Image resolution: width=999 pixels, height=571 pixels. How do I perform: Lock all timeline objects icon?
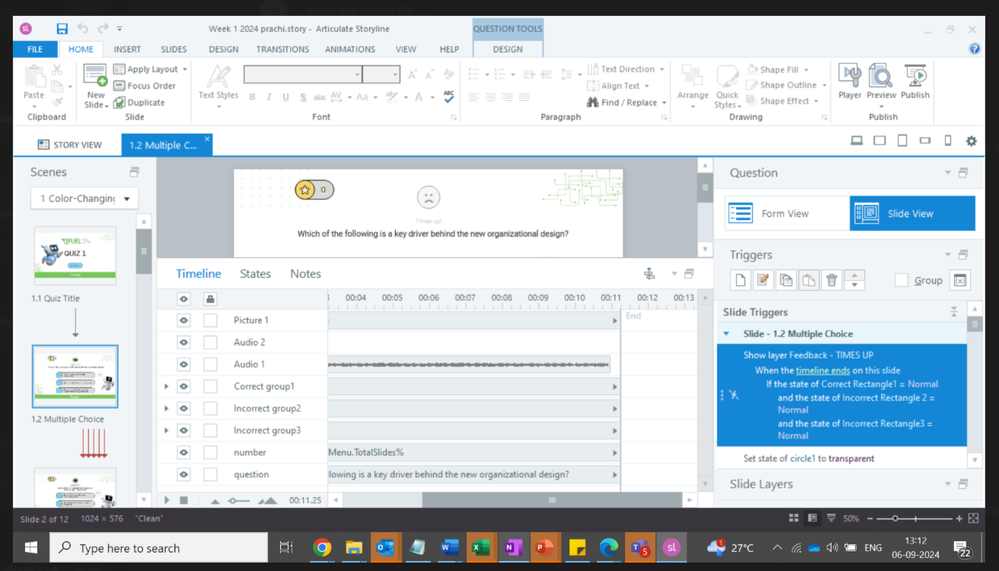tap(210, 298)
